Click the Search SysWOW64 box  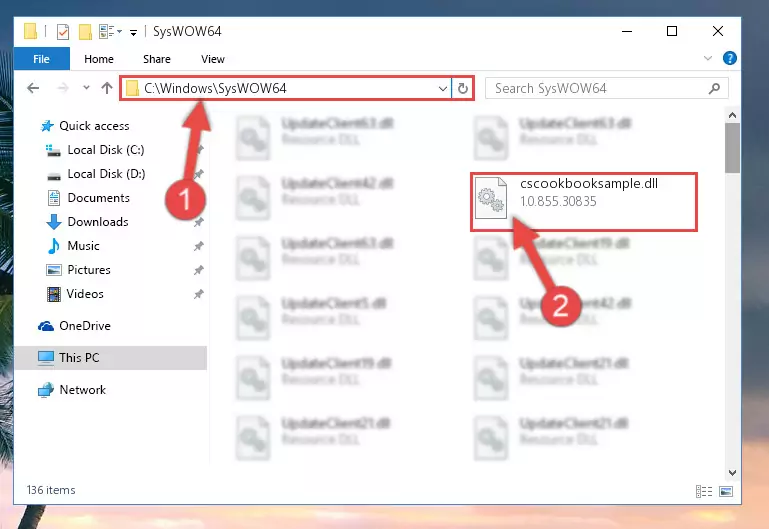pyautogui.click(x=606, y=89)
